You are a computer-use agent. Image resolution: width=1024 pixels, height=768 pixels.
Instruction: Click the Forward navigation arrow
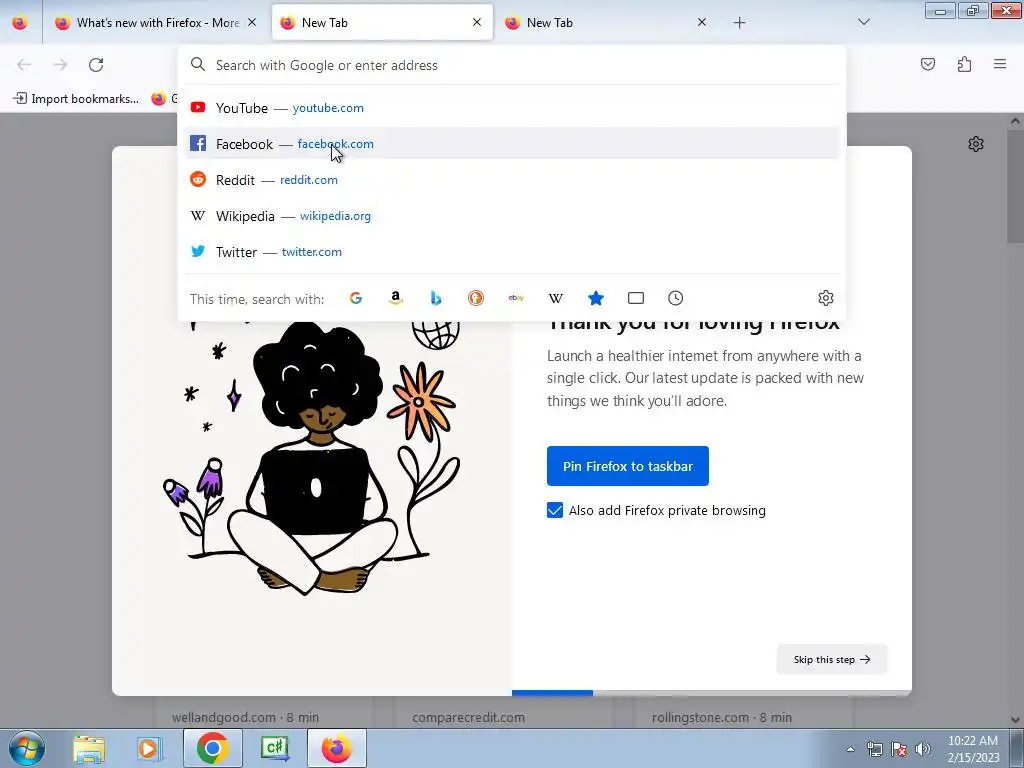(60, 65)
